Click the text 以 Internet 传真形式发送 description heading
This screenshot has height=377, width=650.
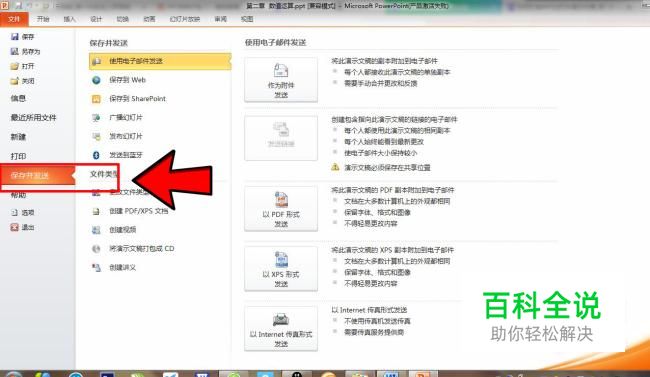pos(369,310)
